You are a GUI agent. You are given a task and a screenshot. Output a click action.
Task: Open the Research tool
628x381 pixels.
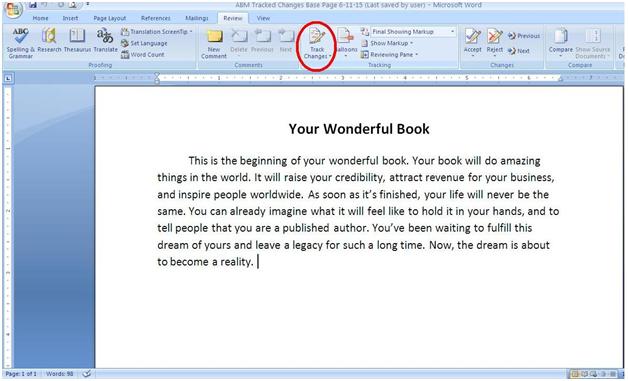[x=49, y=40]
